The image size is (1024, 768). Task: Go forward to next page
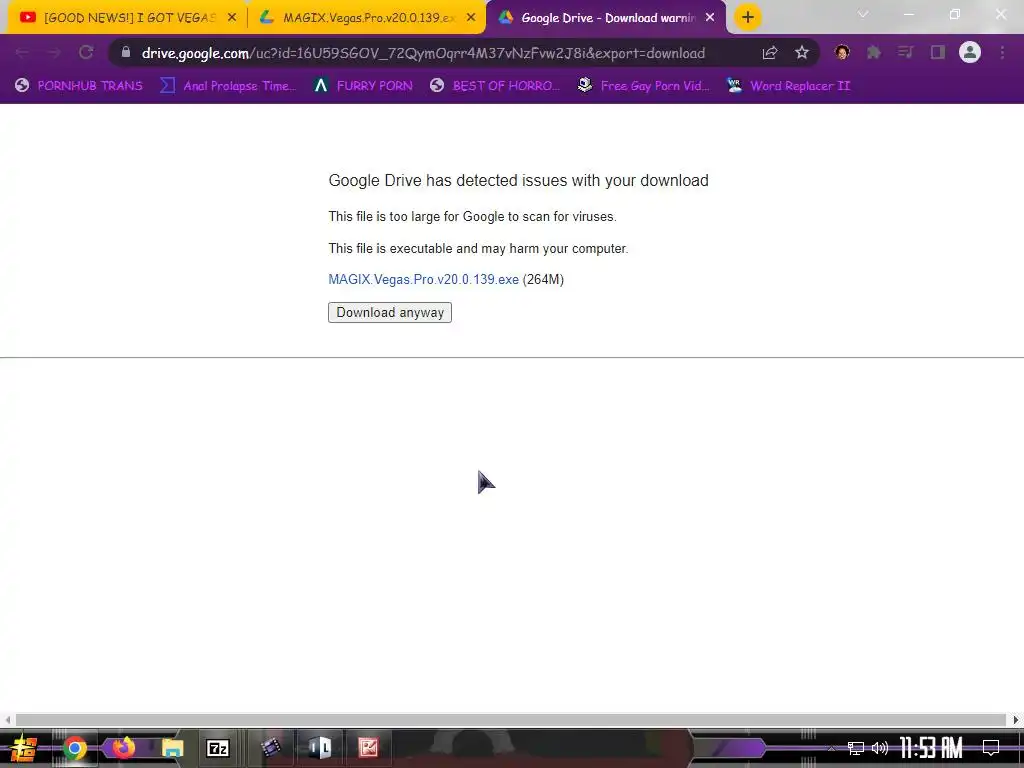pos(54,52)
